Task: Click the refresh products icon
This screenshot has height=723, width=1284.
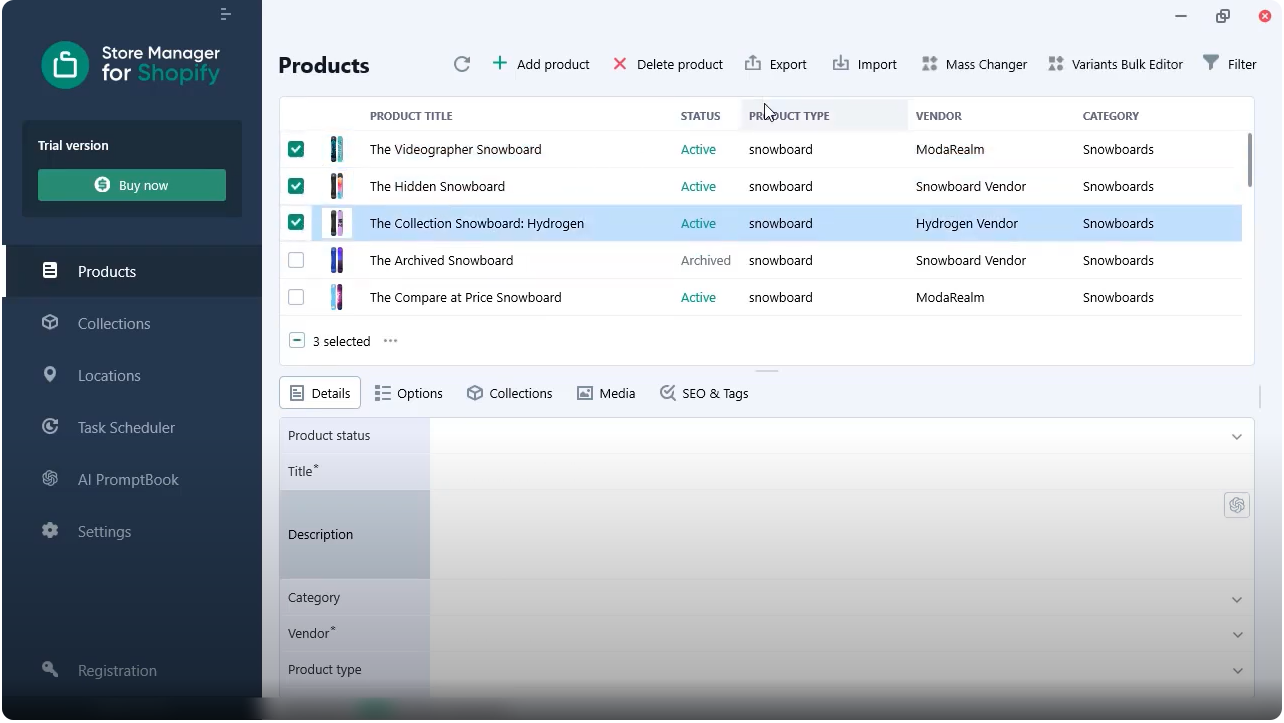Action: click(x=461, y=64)
